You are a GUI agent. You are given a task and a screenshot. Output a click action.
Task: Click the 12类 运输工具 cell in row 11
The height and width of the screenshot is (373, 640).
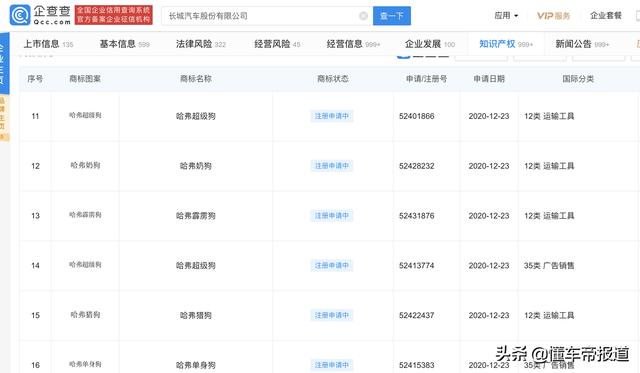pyautogui.click(x=549, y=116)
